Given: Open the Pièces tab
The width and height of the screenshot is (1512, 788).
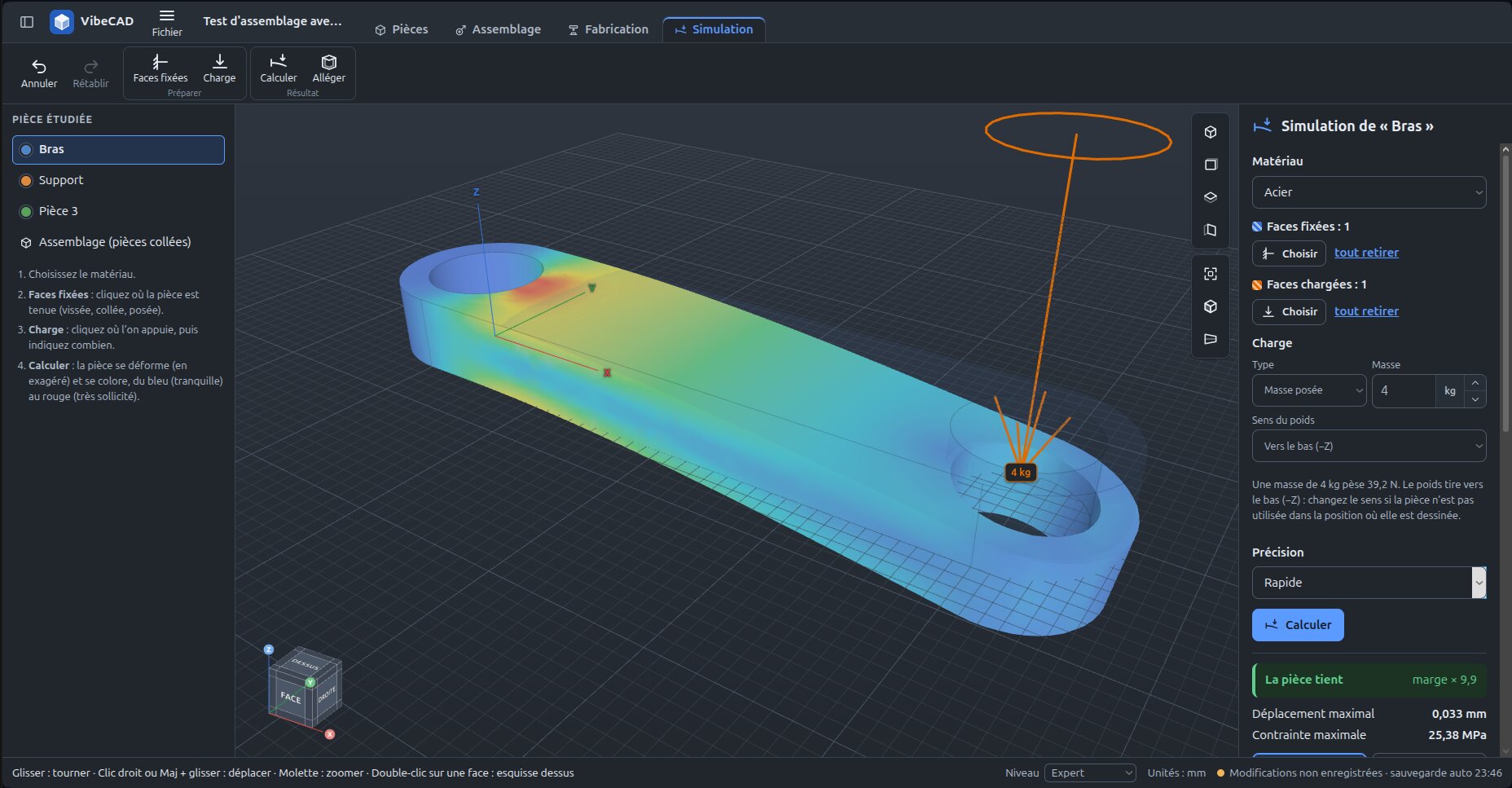Looking at the screenshot, I should [402, 29].
